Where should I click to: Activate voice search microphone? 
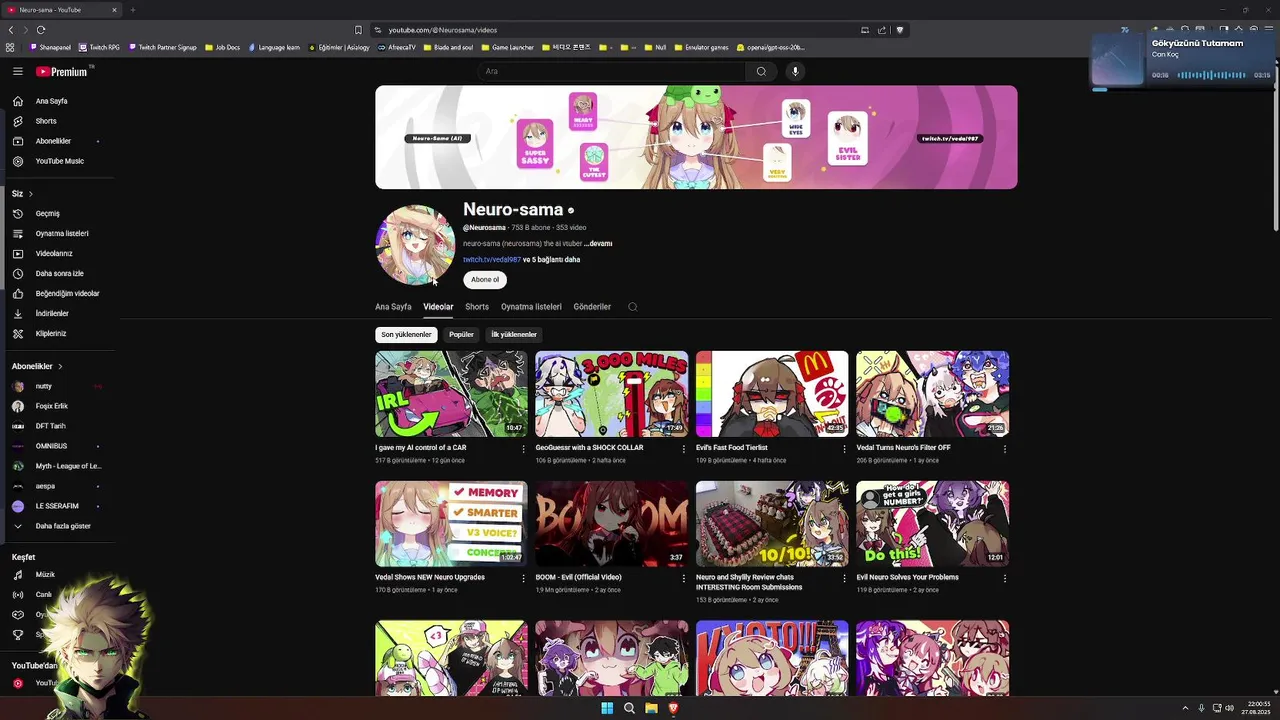(x=795, y=71)
